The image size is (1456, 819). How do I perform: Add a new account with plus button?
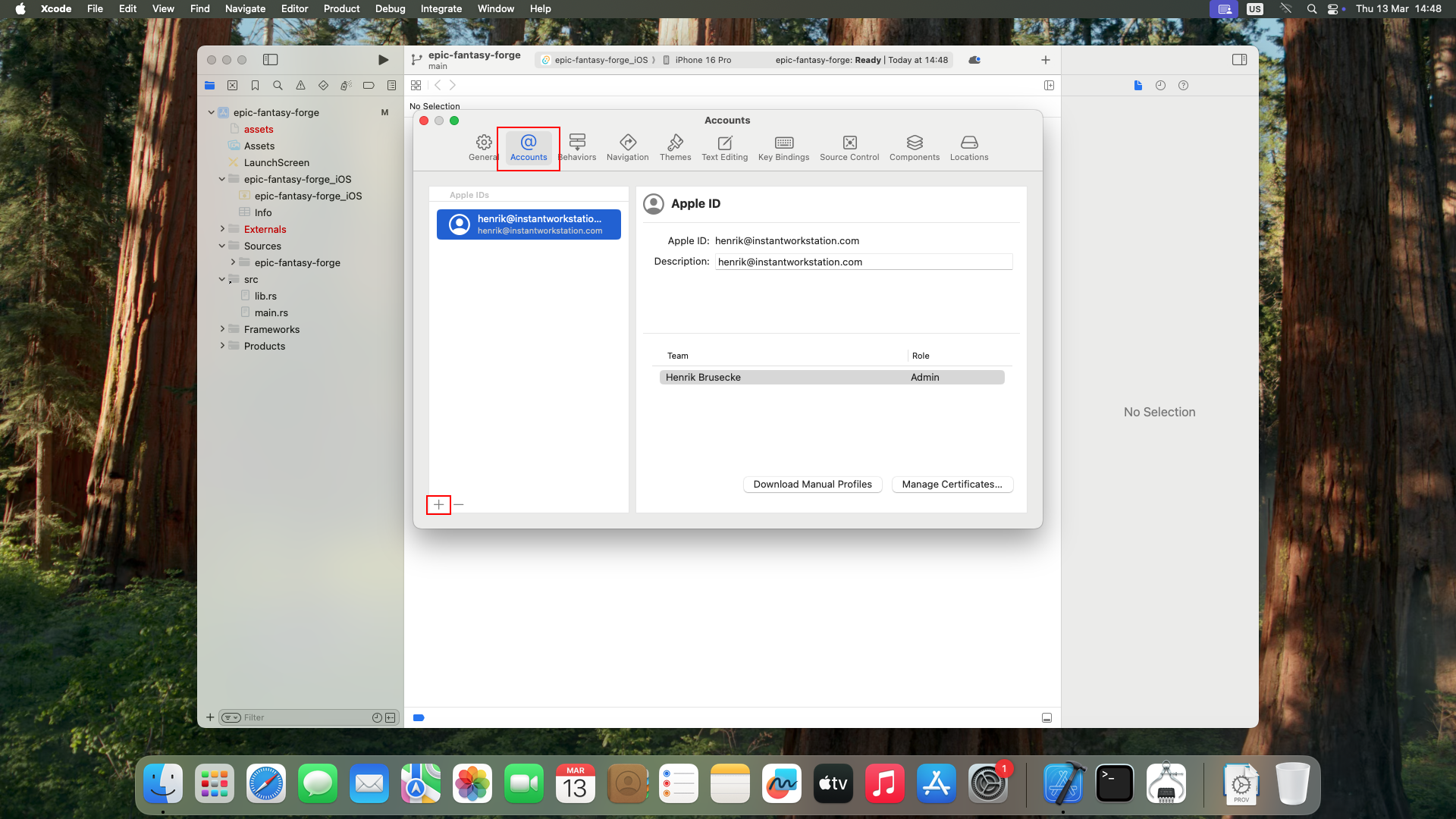pos(438,505)
